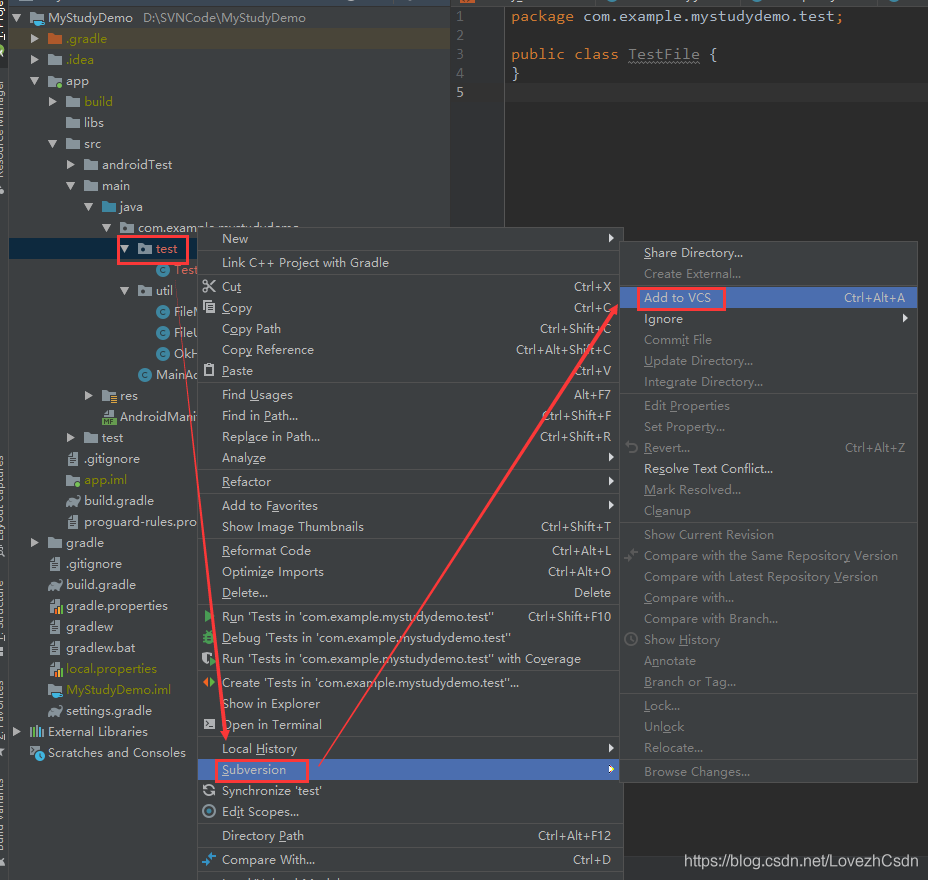928x880 pixels.
Task: Click the Run with Coverage shield icon
Action: (208, 658)
